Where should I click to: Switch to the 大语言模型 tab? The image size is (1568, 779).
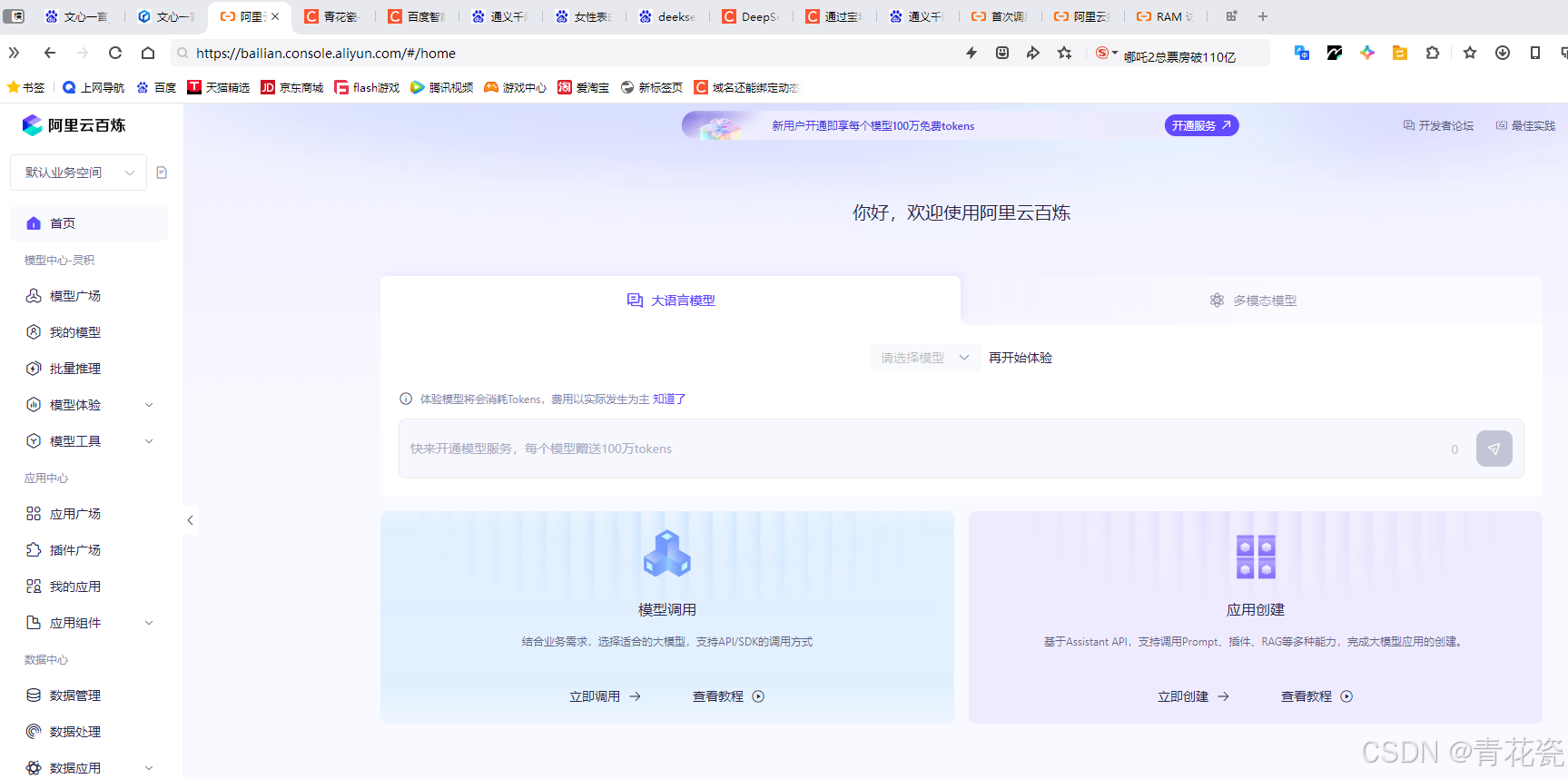coord(671,301)
